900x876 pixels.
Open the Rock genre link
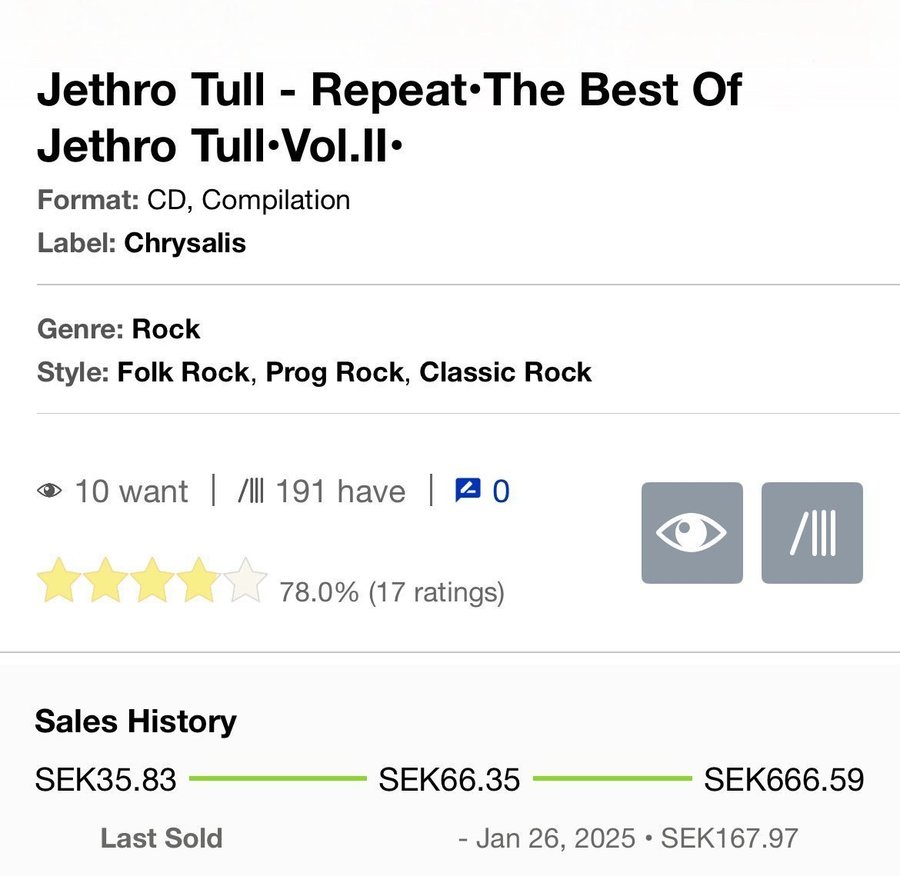166,329
